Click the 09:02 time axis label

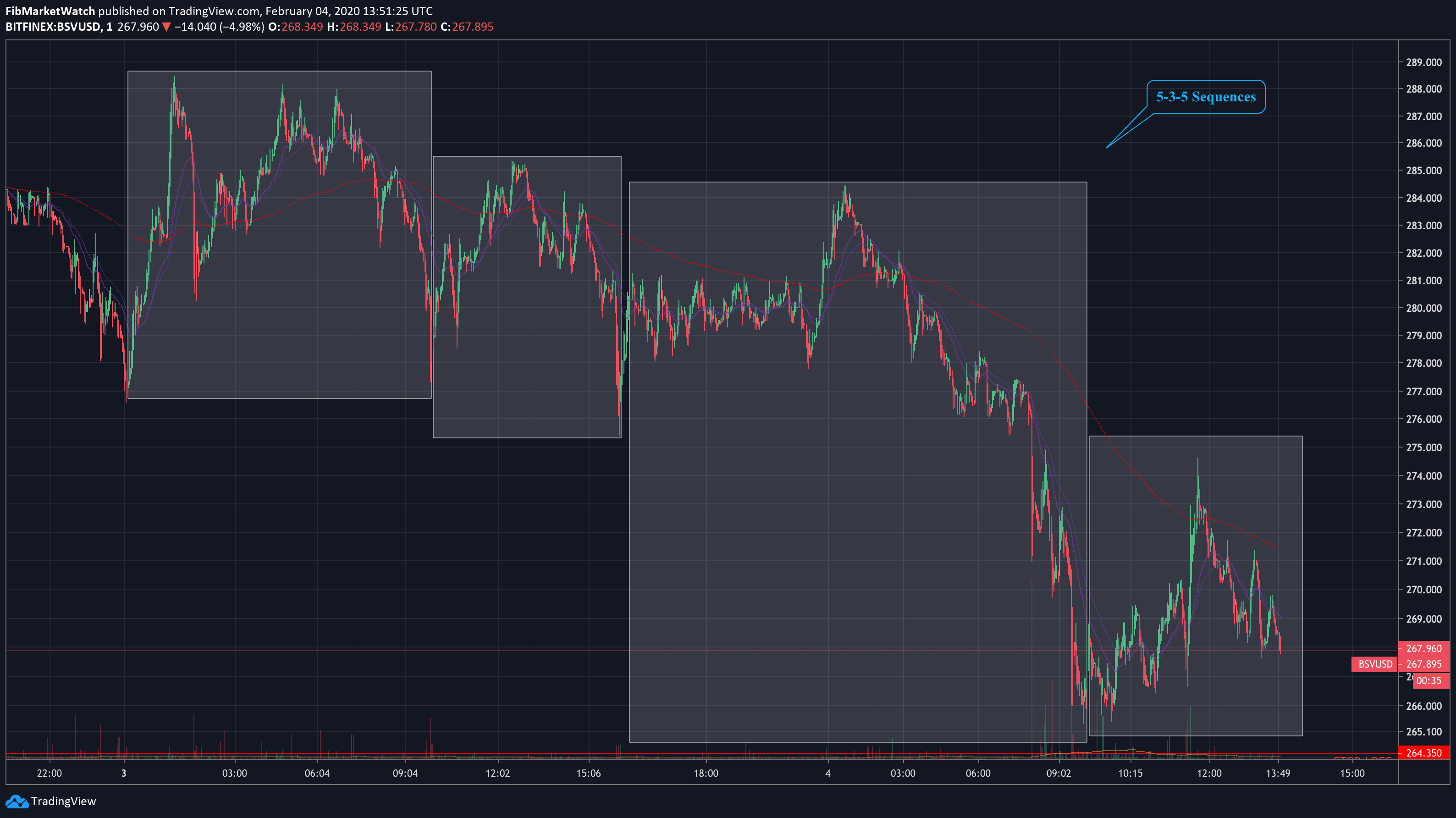point(1058,773)
